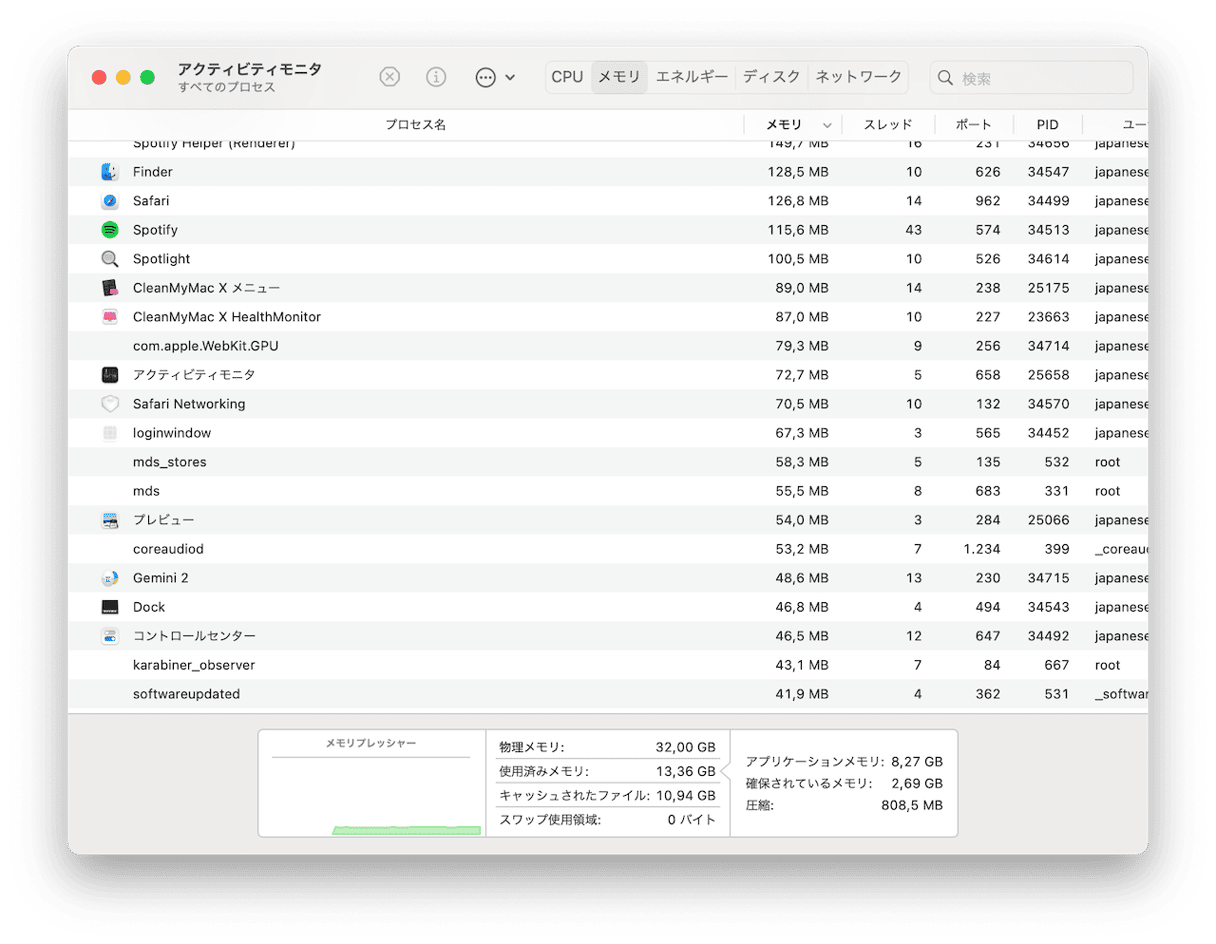
Task: Click the Finder icon in process list
Action: coord(110,172)
